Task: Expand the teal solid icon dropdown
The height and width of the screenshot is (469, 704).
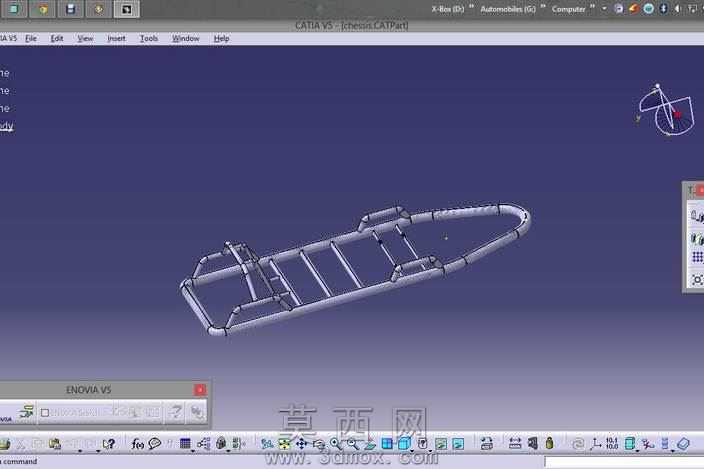Action: 637,450
